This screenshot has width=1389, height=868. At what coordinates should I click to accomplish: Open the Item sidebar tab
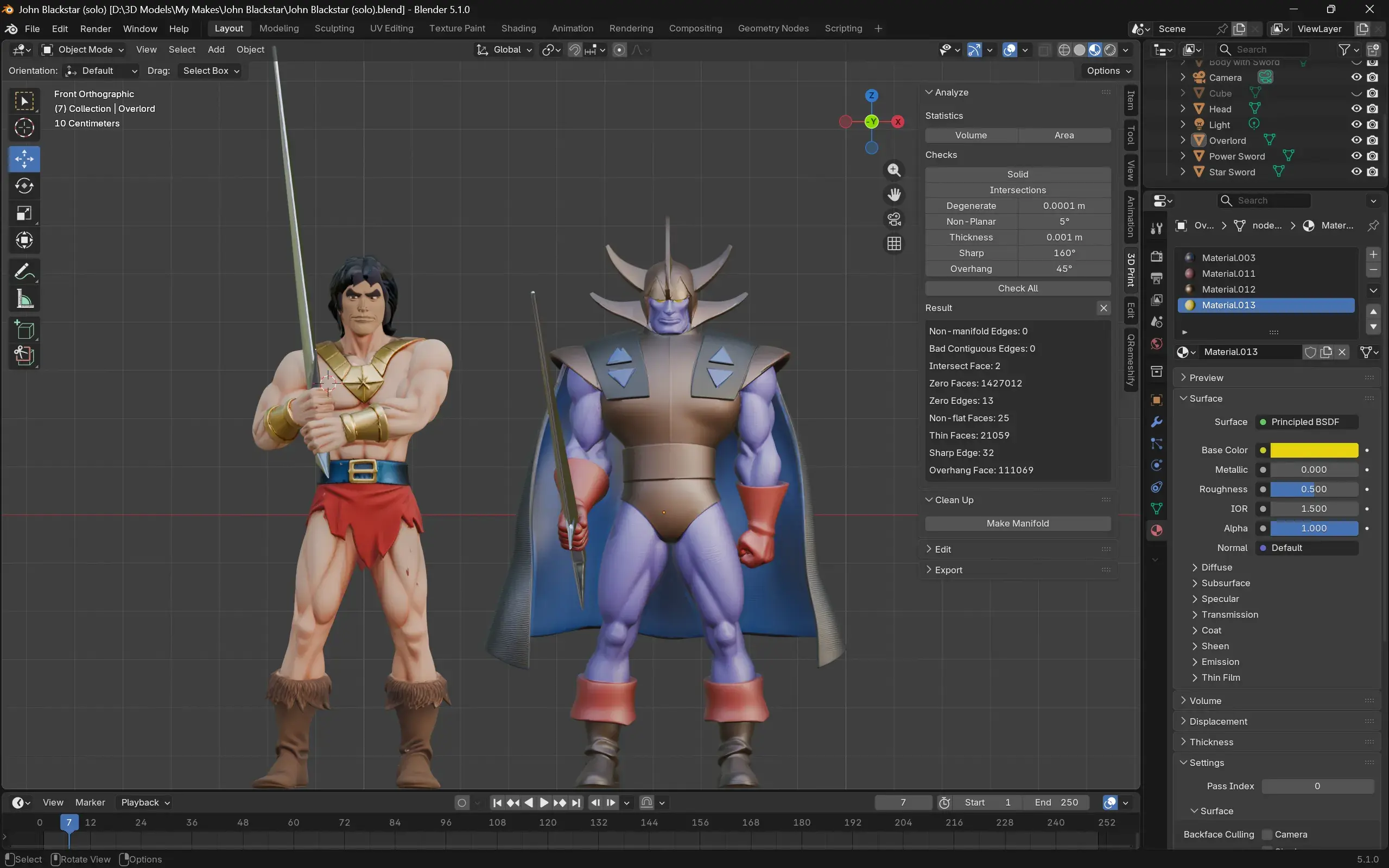coord(1131,100)
